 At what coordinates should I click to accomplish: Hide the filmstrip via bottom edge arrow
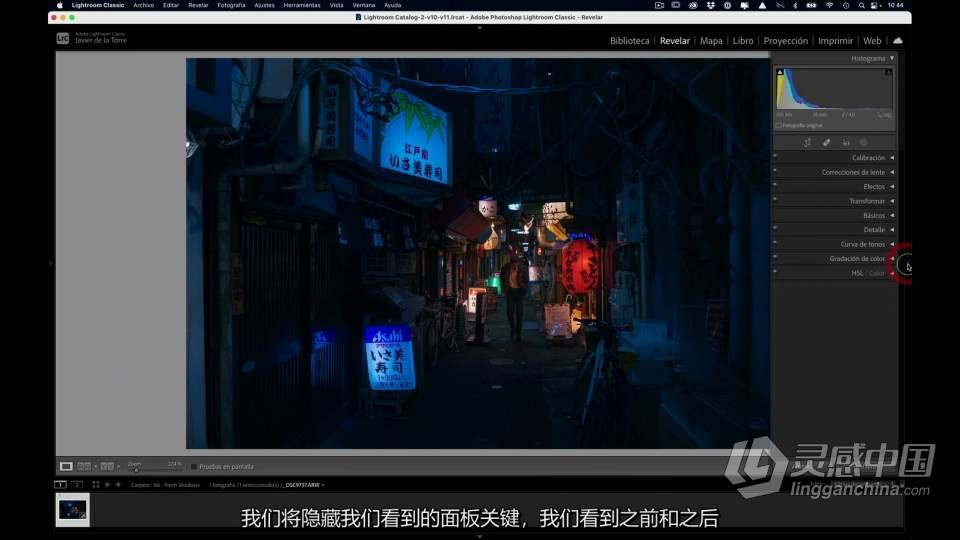(x=479, y=536)
